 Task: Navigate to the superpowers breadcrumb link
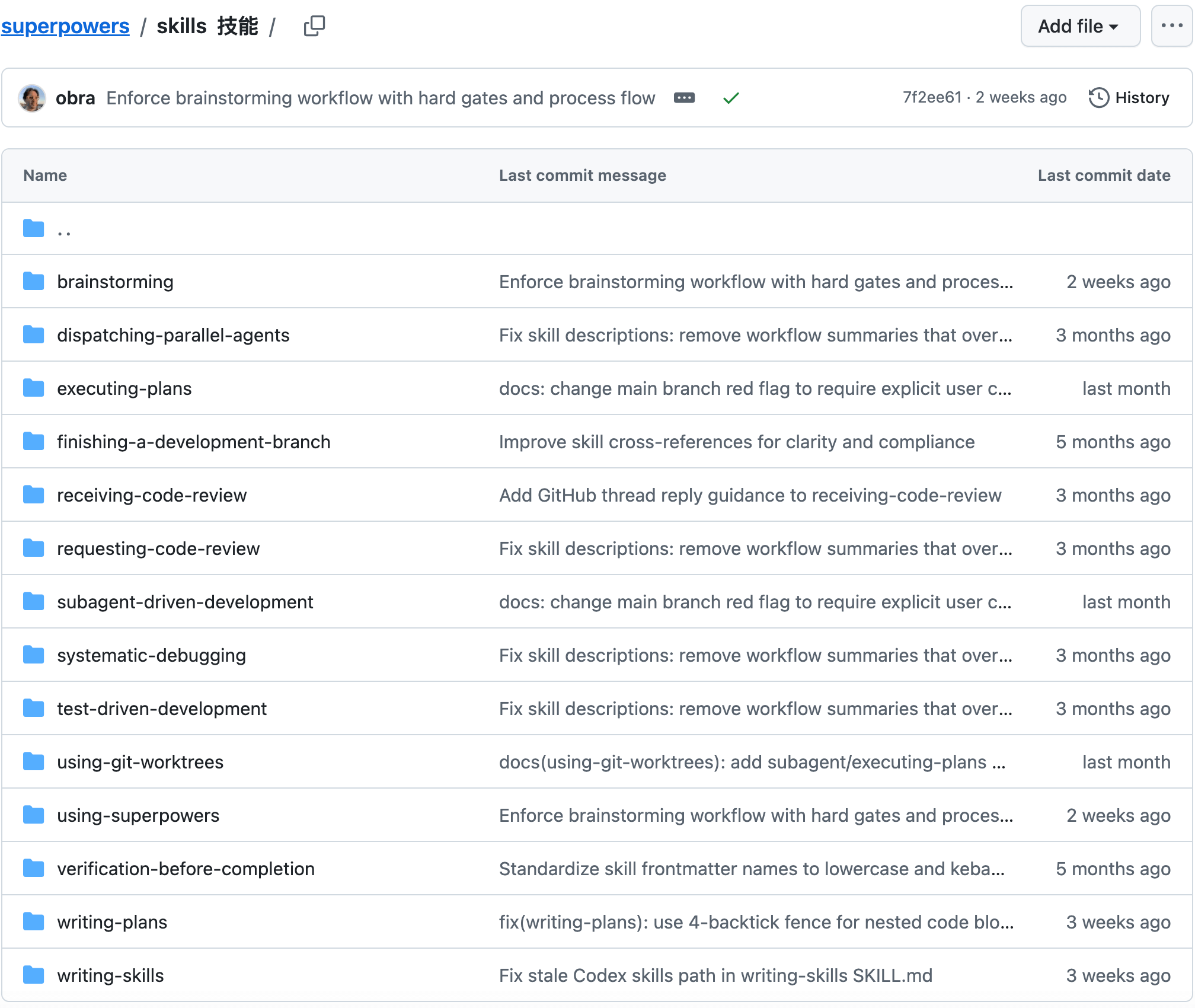pos(65,26)
